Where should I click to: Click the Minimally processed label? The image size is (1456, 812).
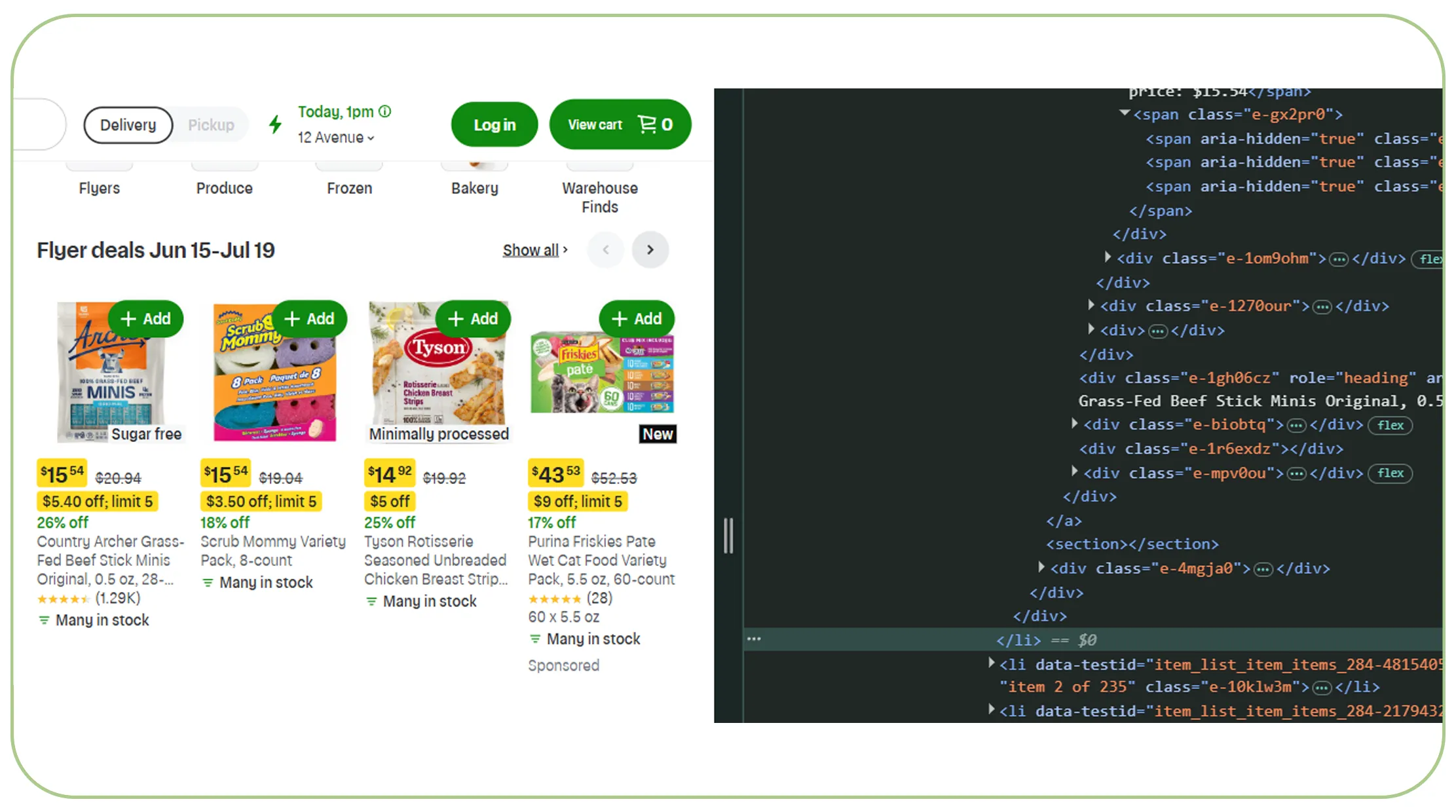pyautogui.click(x=439, y=434)
